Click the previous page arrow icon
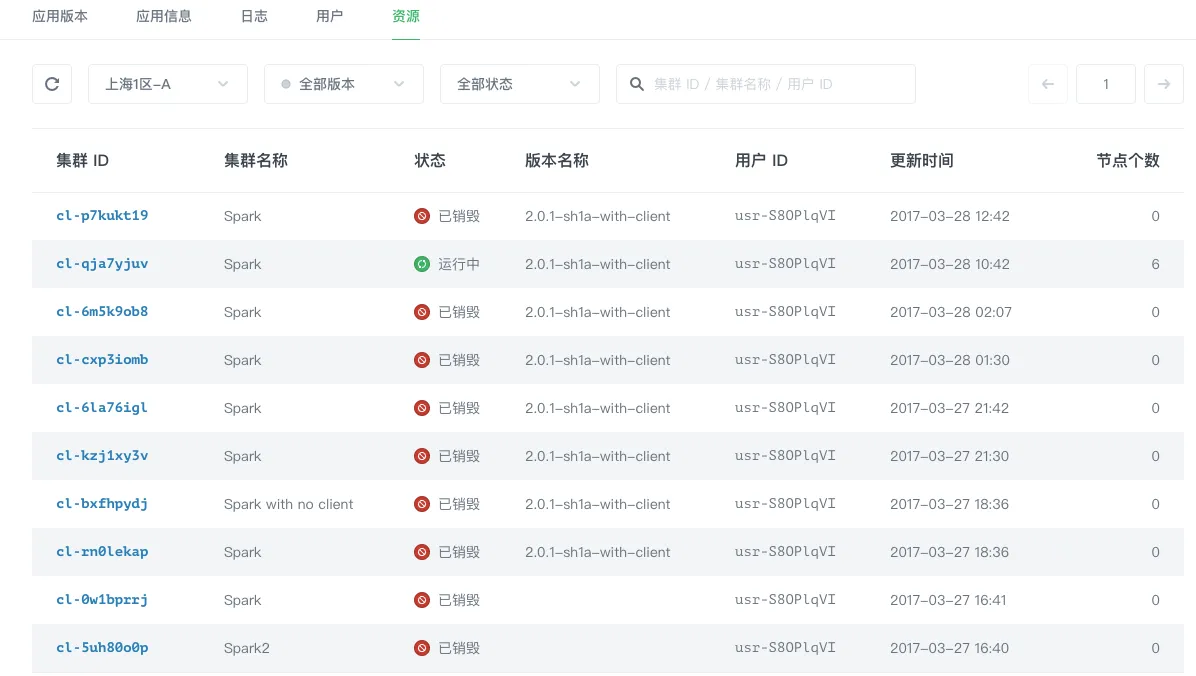This screenshot has height=676, width=1196. 1048,84
